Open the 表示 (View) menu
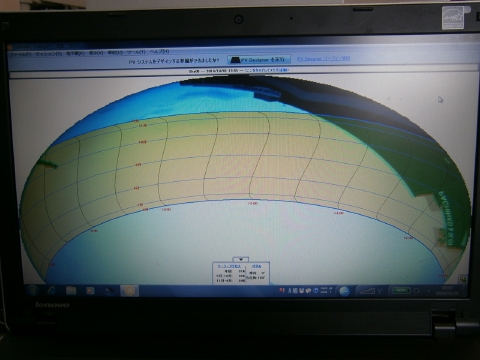 pyautogui.click(x=96, y=53)
